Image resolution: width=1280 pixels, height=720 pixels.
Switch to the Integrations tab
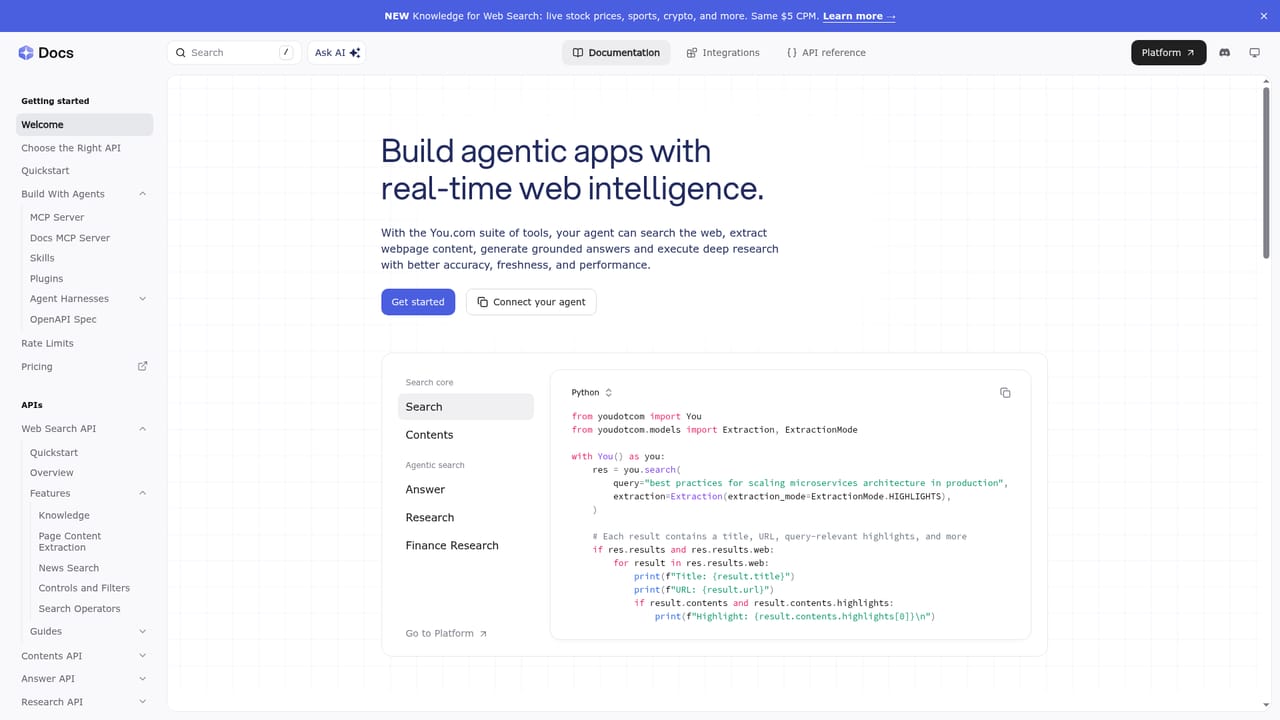click(723, 53)
